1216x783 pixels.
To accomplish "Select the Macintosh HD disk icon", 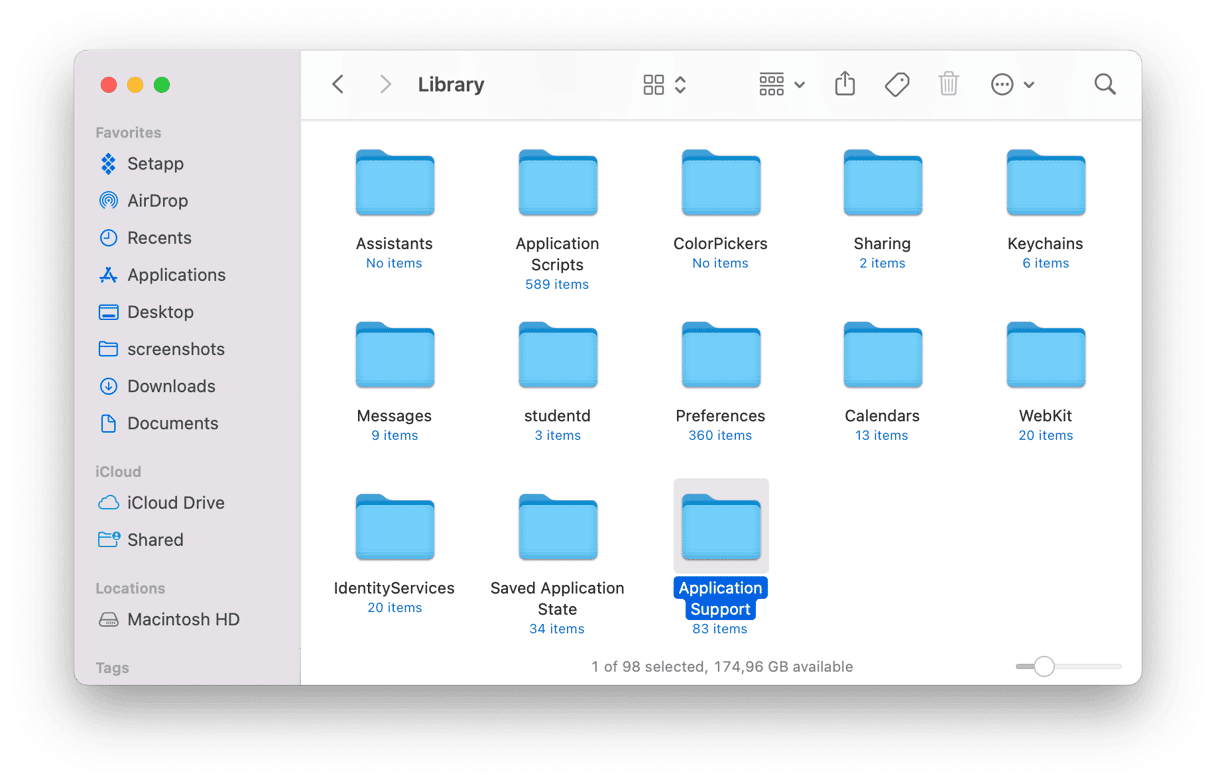I will (x=108, y=620).
